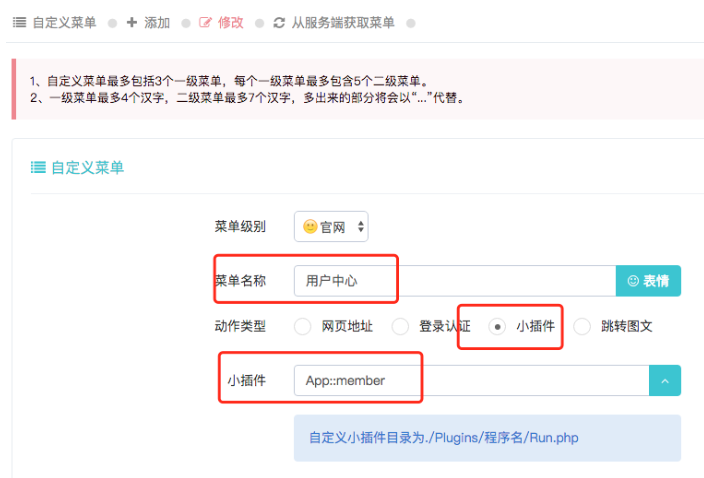Select the 登录认证 radio option

(400, 326)
